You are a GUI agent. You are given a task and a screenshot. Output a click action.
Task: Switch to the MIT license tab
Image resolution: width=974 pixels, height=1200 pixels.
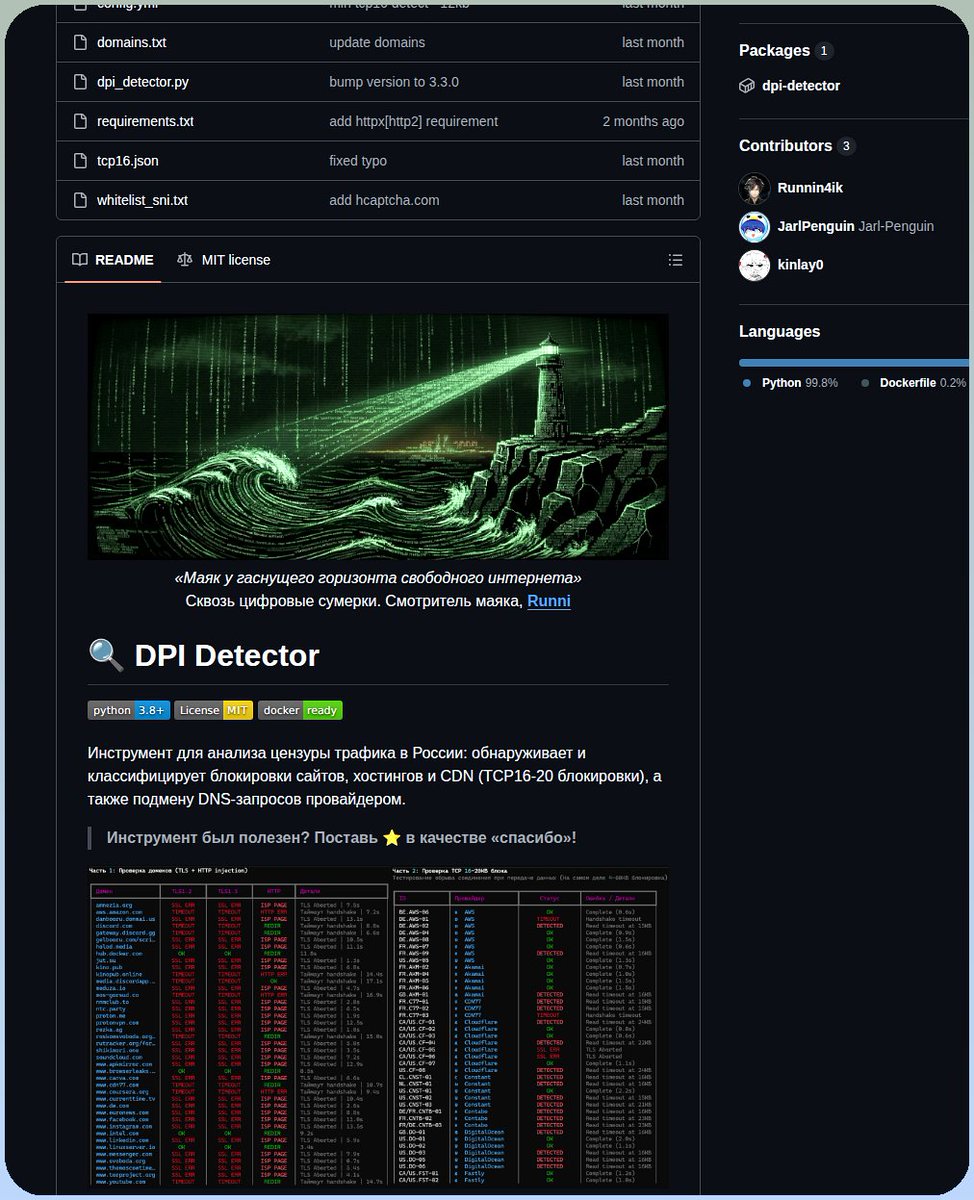(x=223, y=260)
